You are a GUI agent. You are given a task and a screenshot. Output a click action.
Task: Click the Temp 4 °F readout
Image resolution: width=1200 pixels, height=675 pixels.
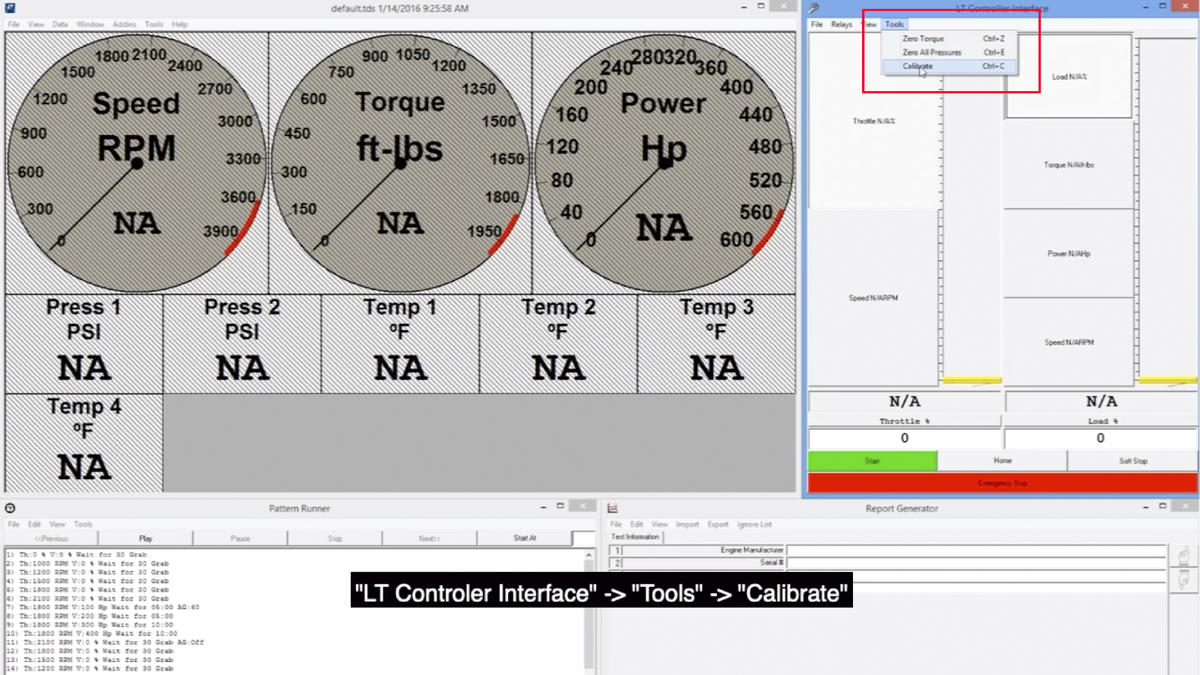point(84,441)
